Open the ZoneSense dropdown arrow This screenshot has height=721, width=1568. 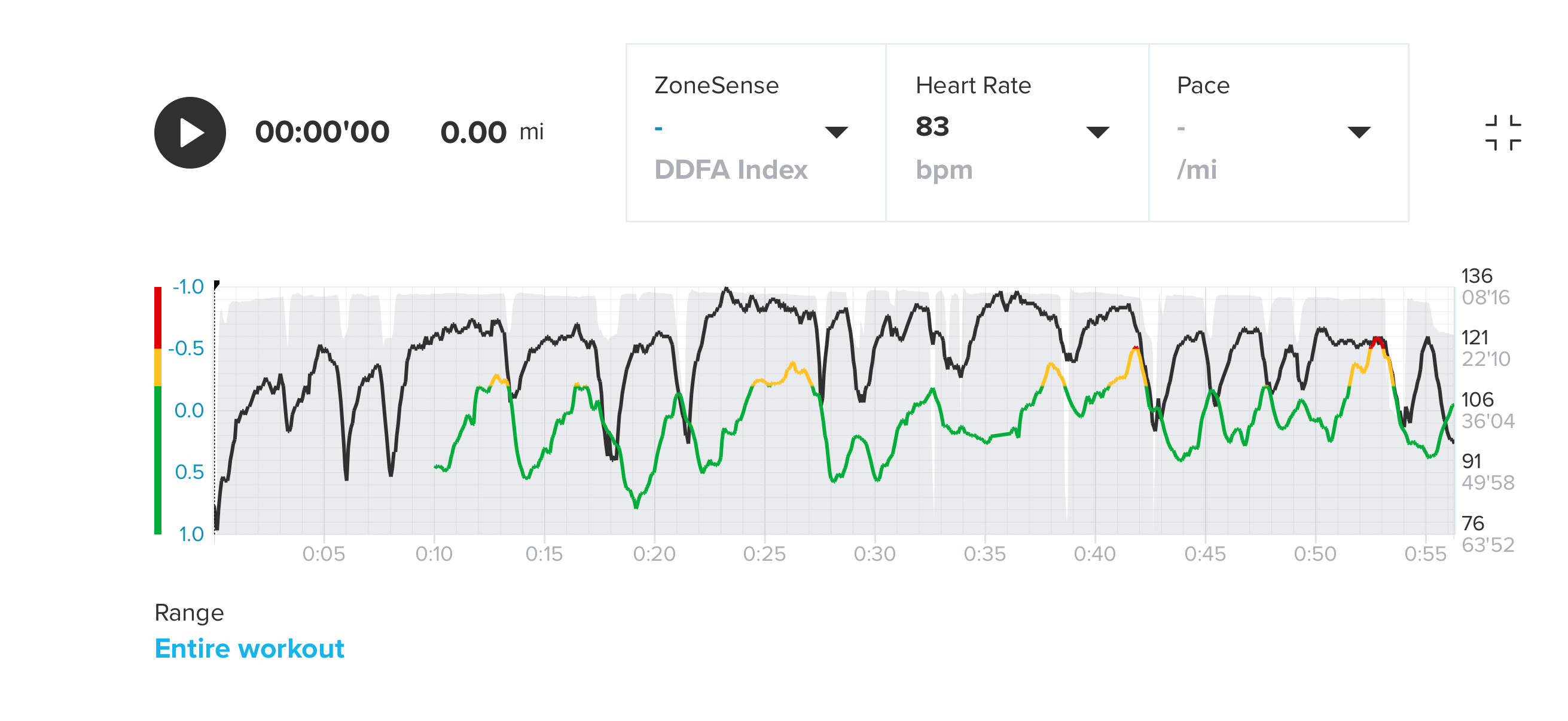coord(837,132)
